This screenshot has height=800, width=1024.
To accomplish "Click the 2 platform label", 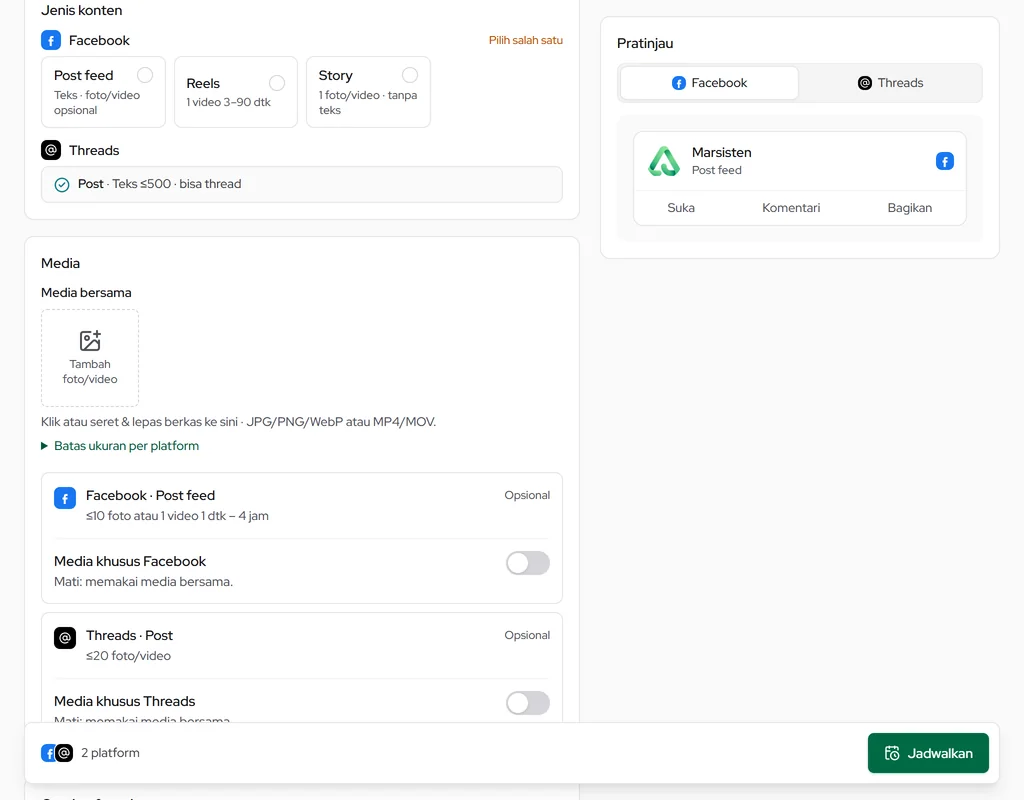I will click(x=110, y=753).
